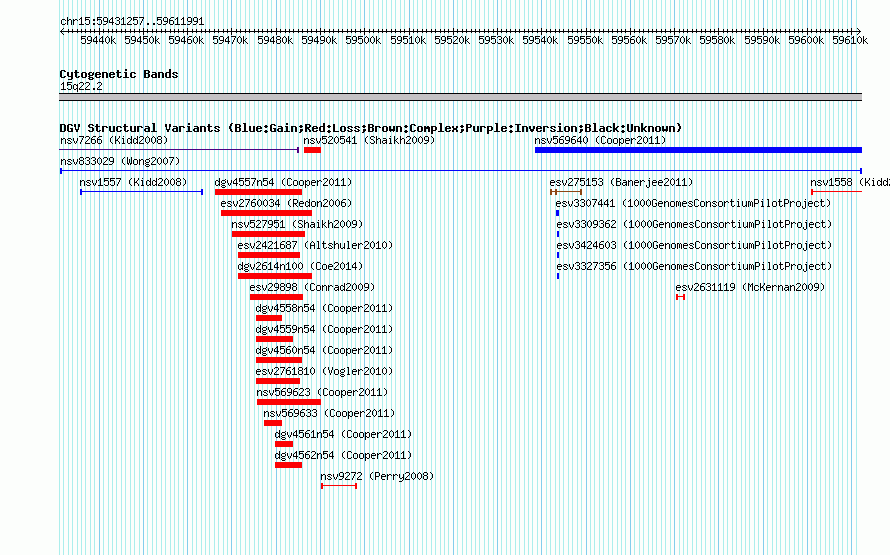Click the purple line under nsv7266
This screenshot has height=555, width=890.
click(179, 150)
